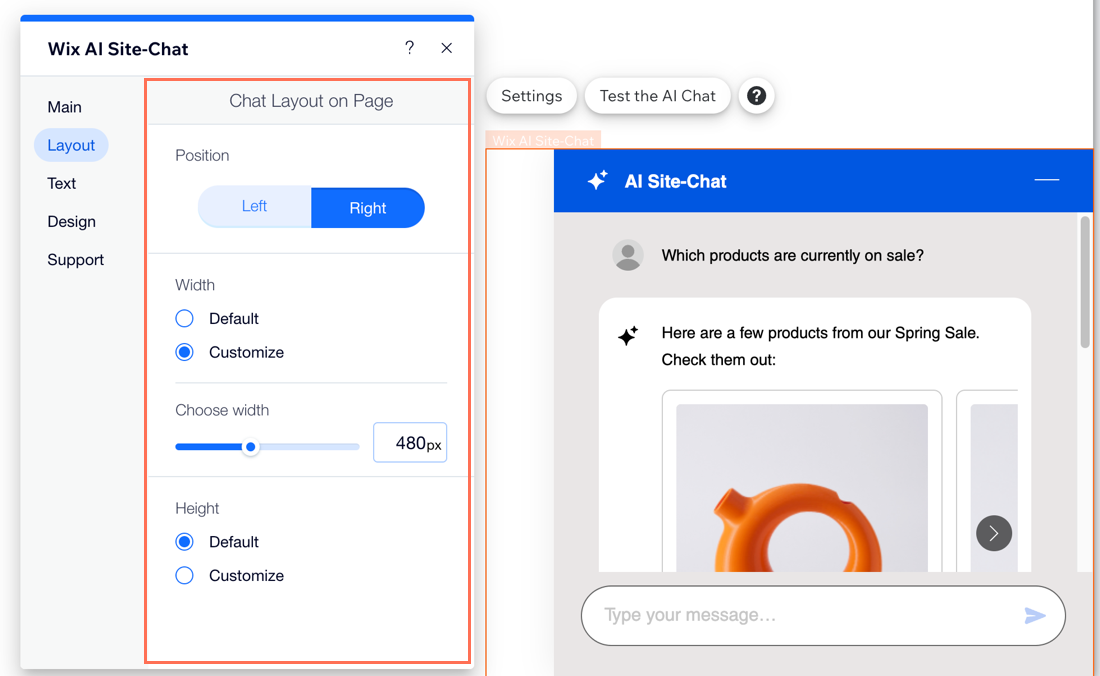The width and height of the screenshot is (1100, 676).
Task: Set chat position to Right
Action: pos(368,208)
